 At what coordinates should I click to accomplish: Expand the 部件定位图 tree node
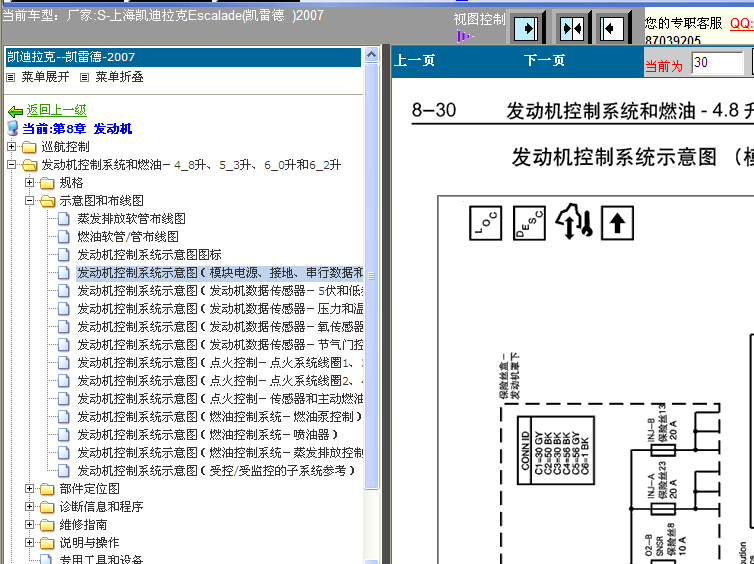[x=29, y=489]
